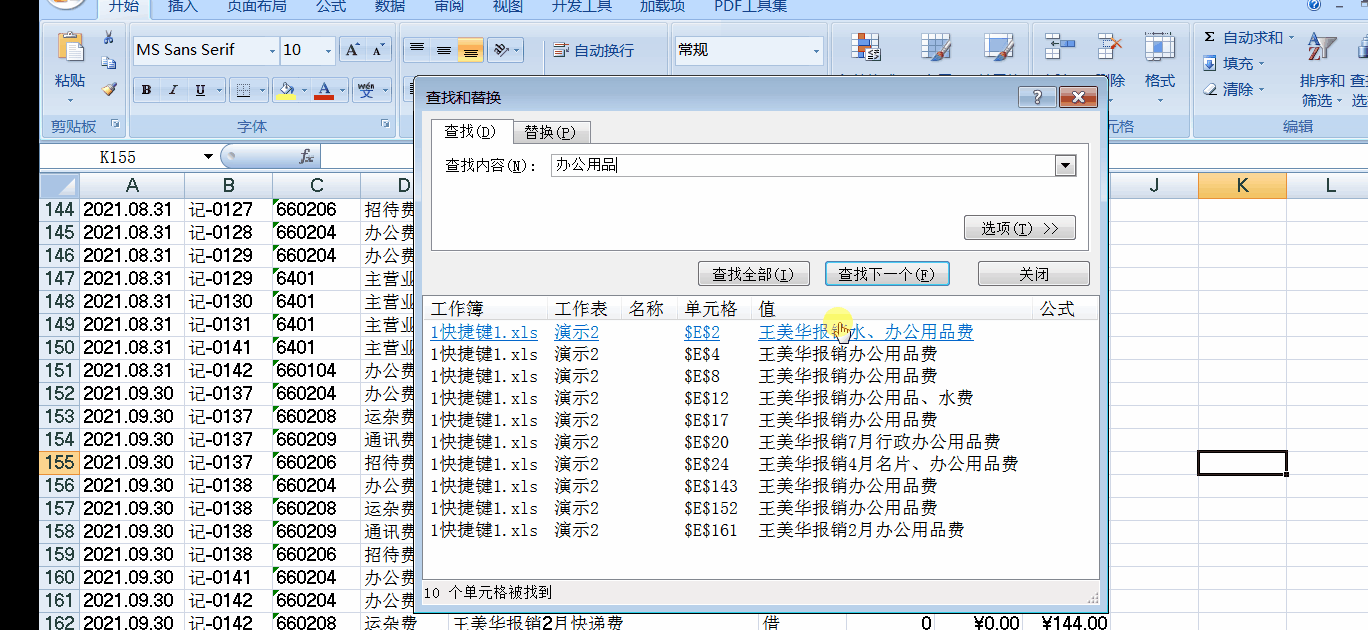Switch to the 替换 tab
The image size is (1368, 630).
tap(549, 132)
